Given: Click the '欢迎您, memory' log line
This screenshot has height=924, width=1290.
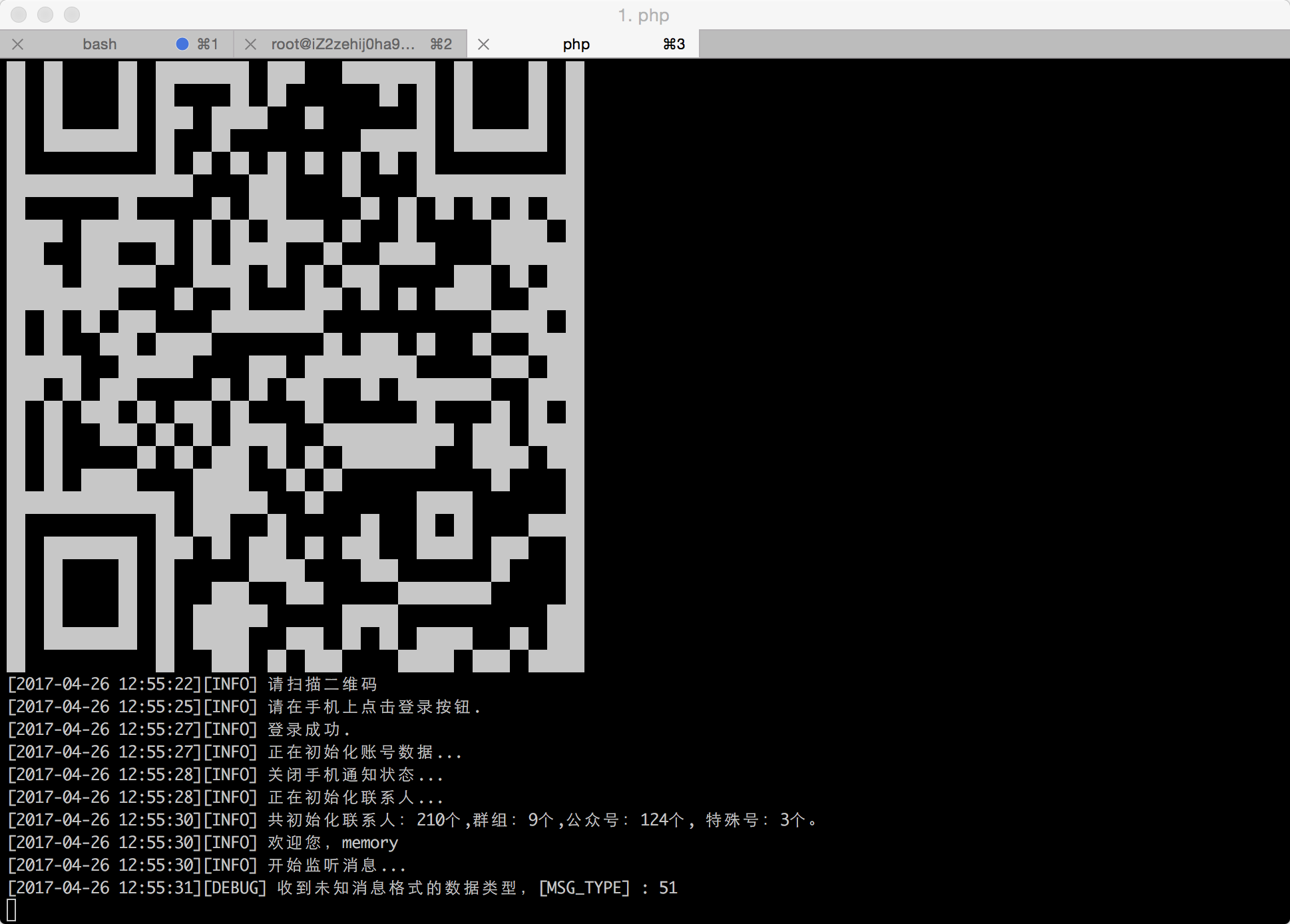Looking at the screenshot, I should point(203,843).
